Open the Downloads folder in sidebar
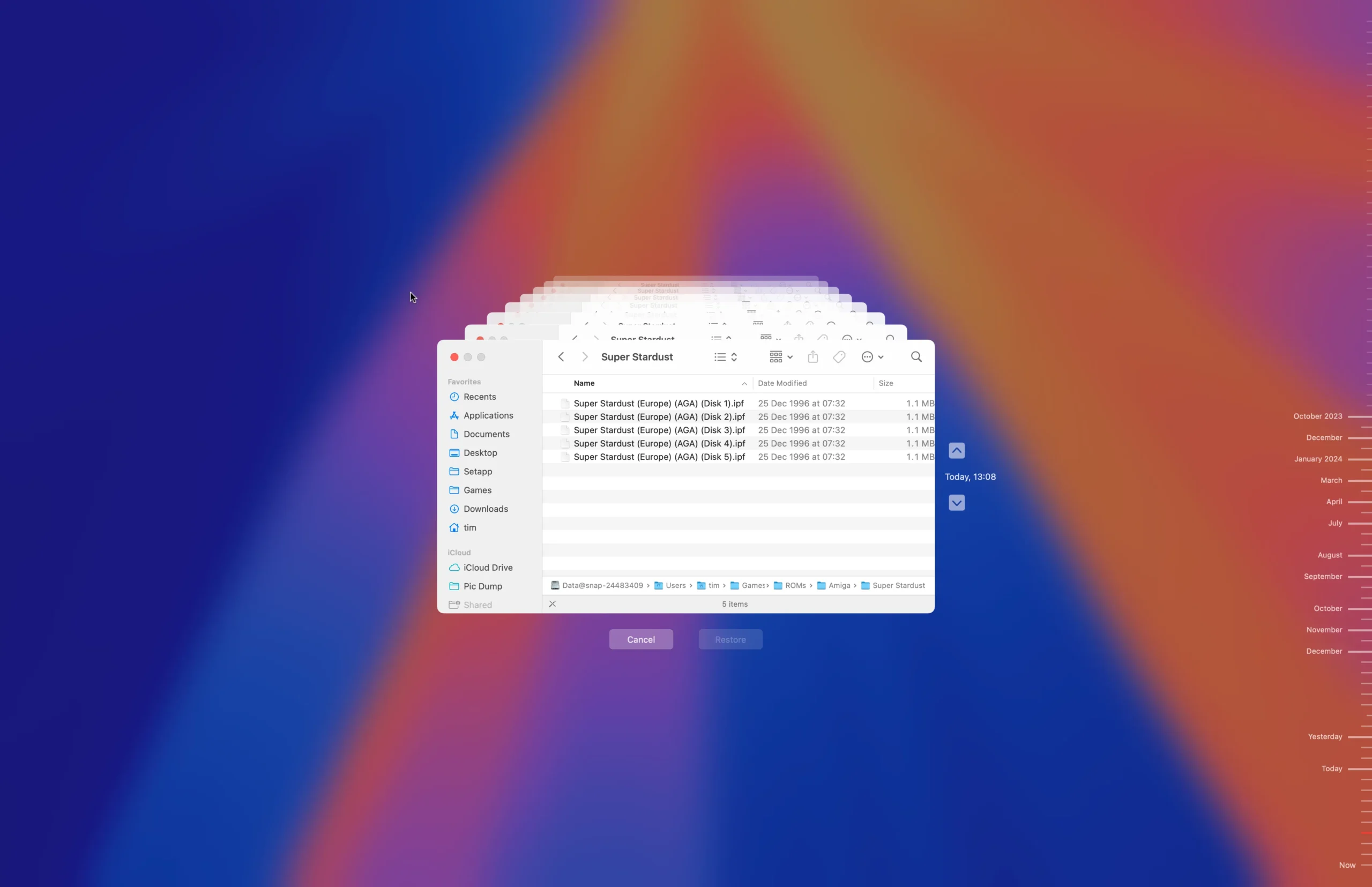The height and width of the screenshot is (887, 1372). pyautogui.click(x=485, y=508)
